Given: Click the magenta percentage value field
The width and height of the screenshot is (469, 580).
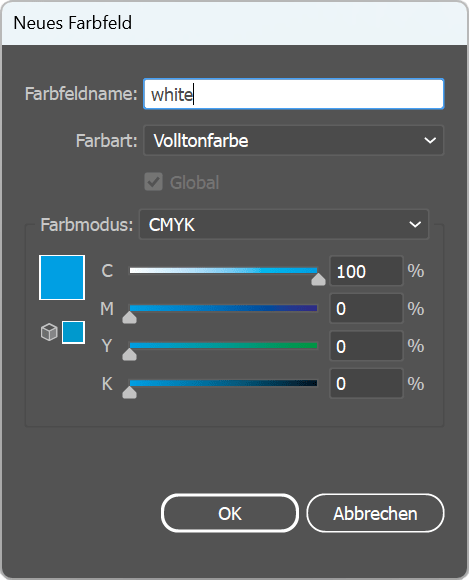Looking at the screenshot, I should point(366,308).
